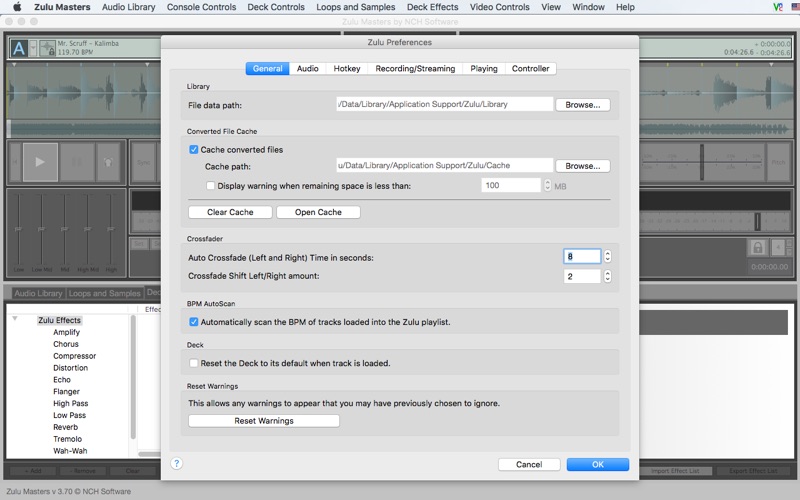
Task: Click the Crossfade Shift amount field showing 2
Action: pos(582,276)
